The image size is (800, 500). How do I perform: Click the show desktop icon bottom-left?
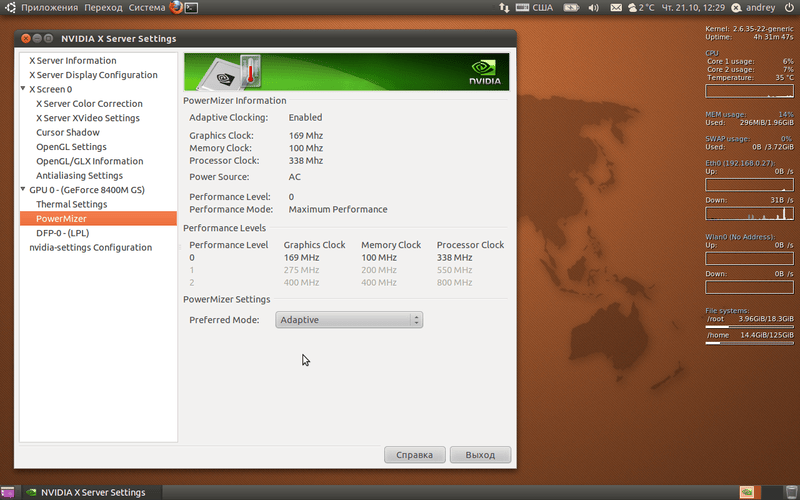(9, 492)
